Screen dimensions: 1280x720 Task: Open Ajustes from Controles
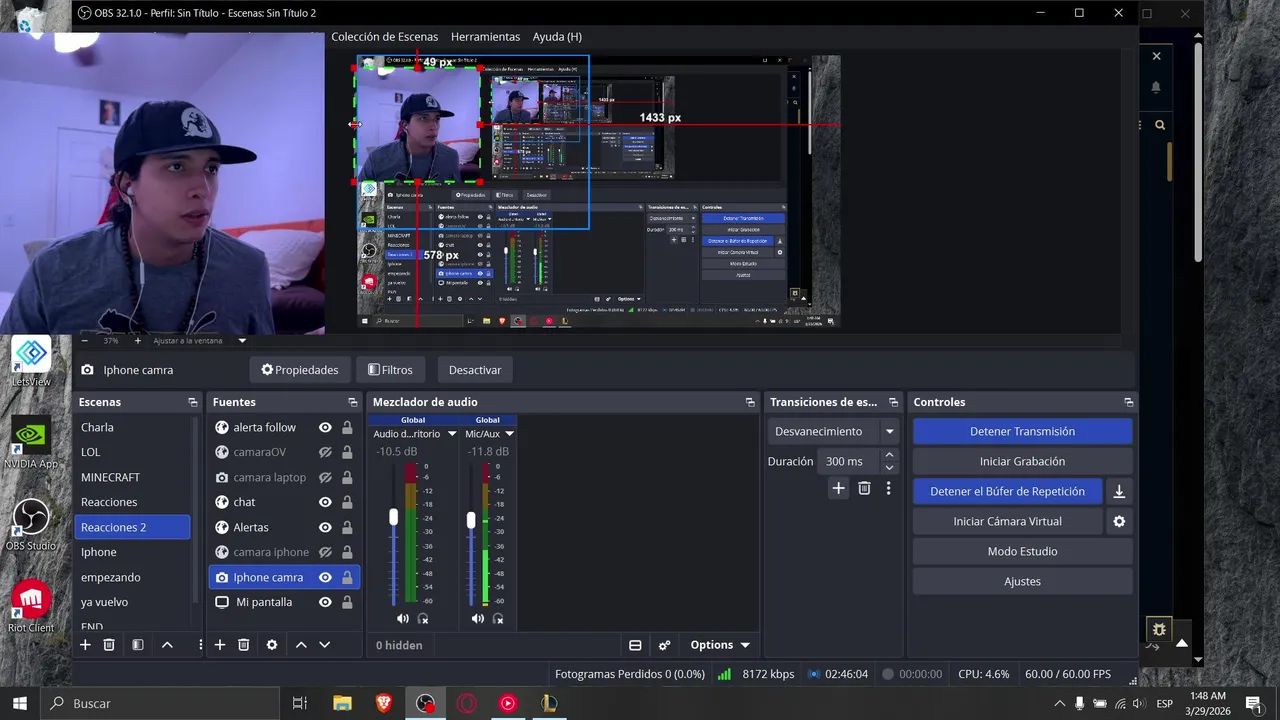pyautogui.click(x=1022, y=581)
